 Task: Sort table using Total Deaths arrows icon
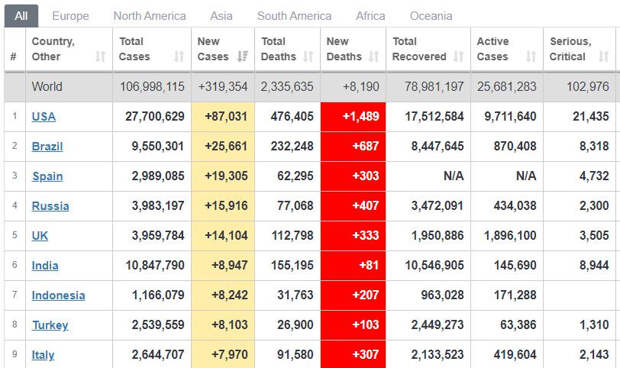[x=308, y=57]
